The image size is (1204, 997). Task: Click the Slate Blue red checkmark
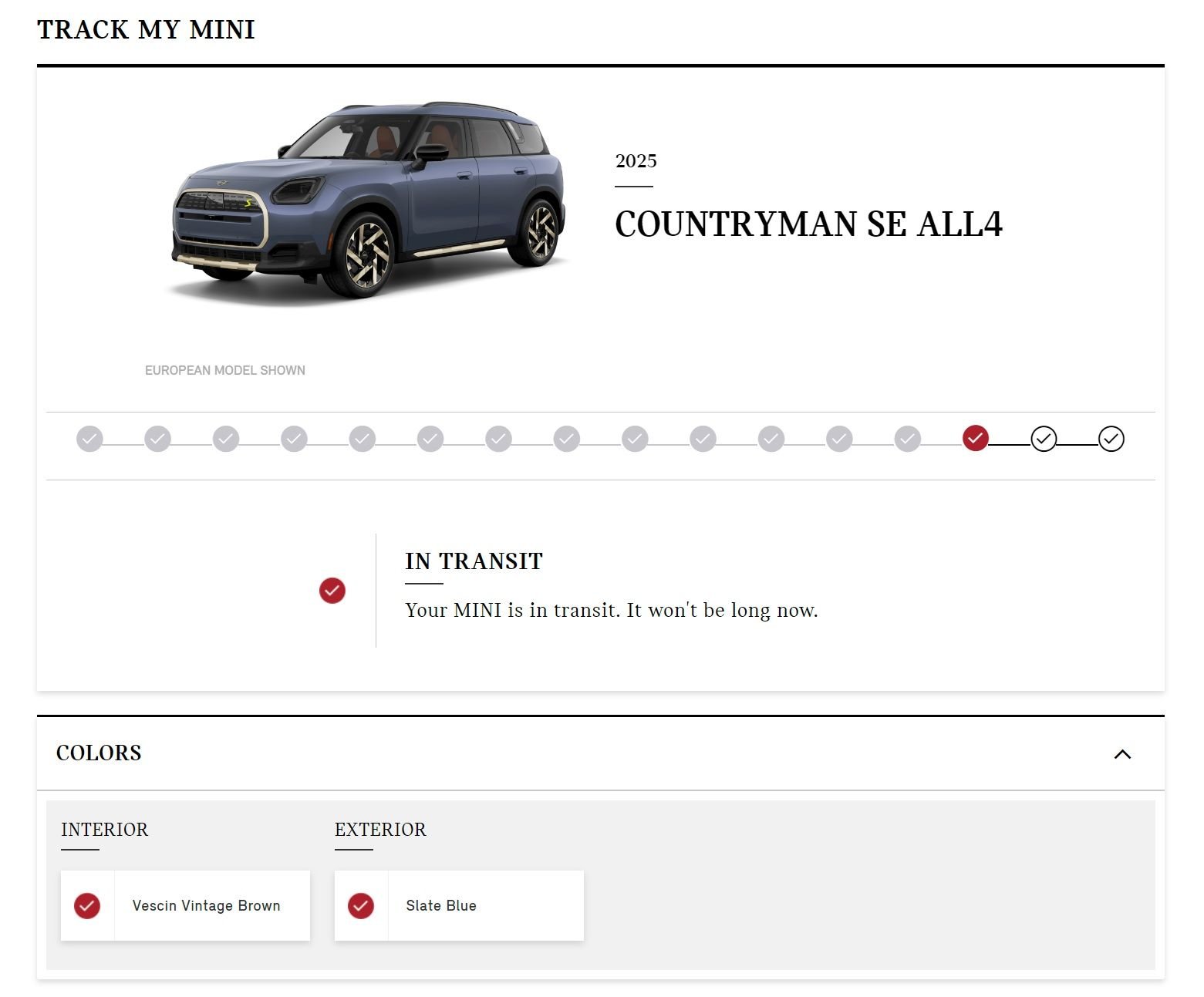tap(361, 905)
